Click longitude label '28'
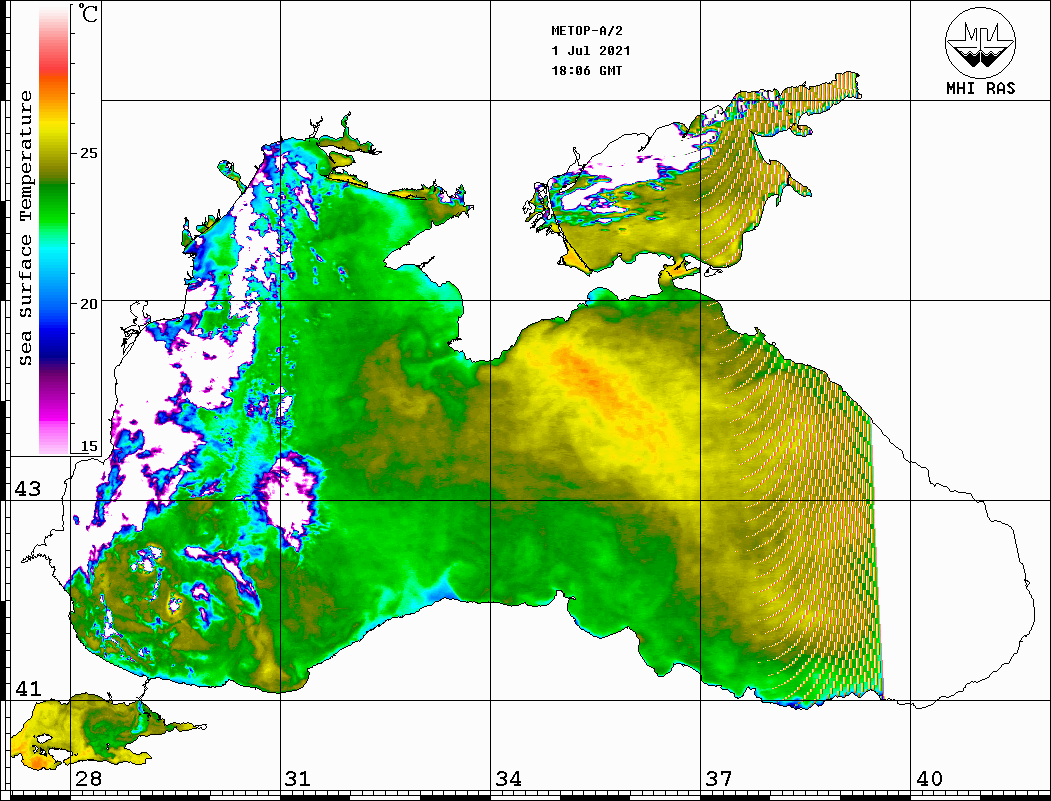Viewport: 1051px width, 801px height. click(88, 778)
